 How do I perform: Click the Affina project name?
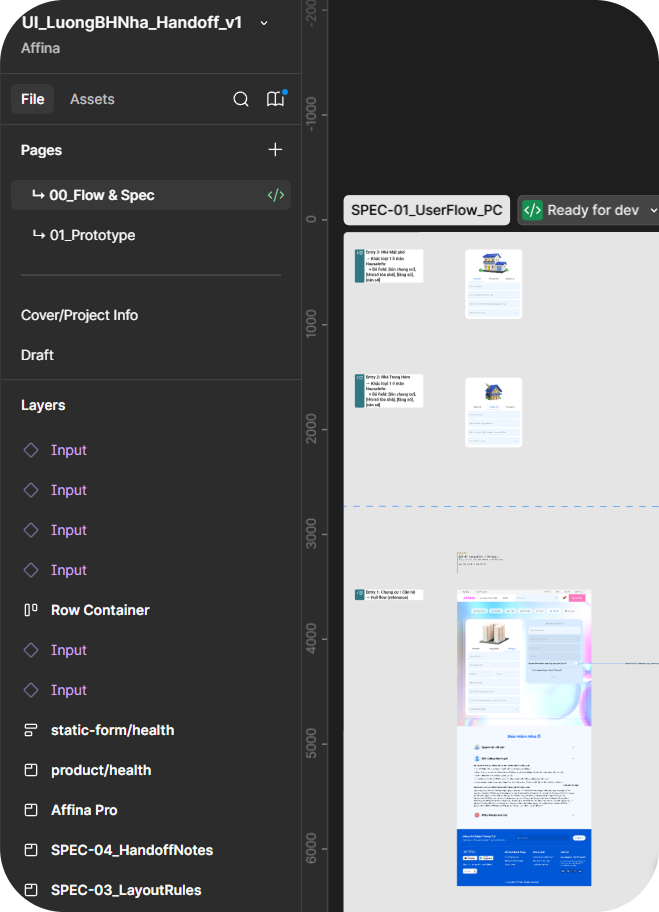tap(40, 48)
